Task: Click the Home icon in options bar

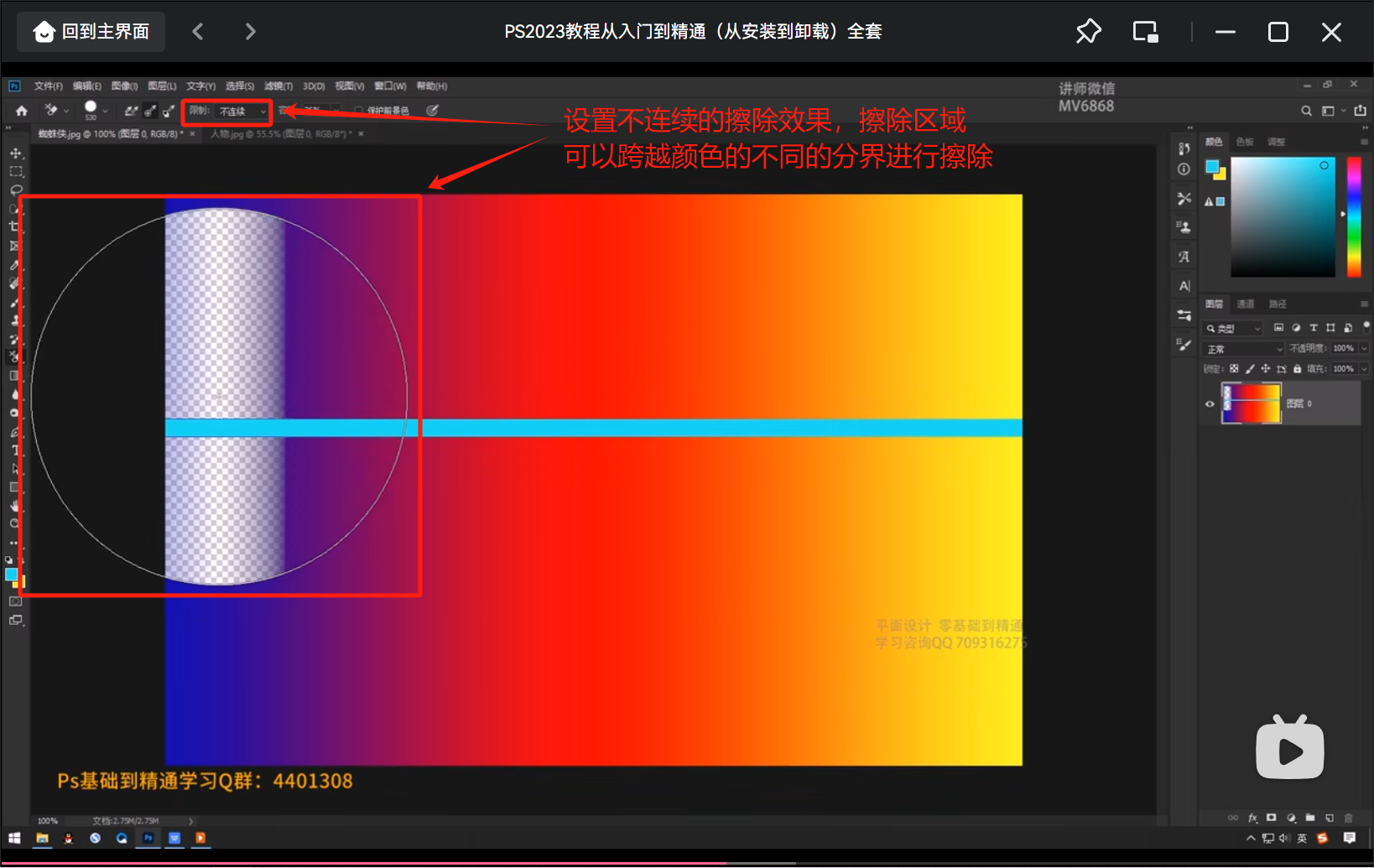Action: [x=22, y=111]
